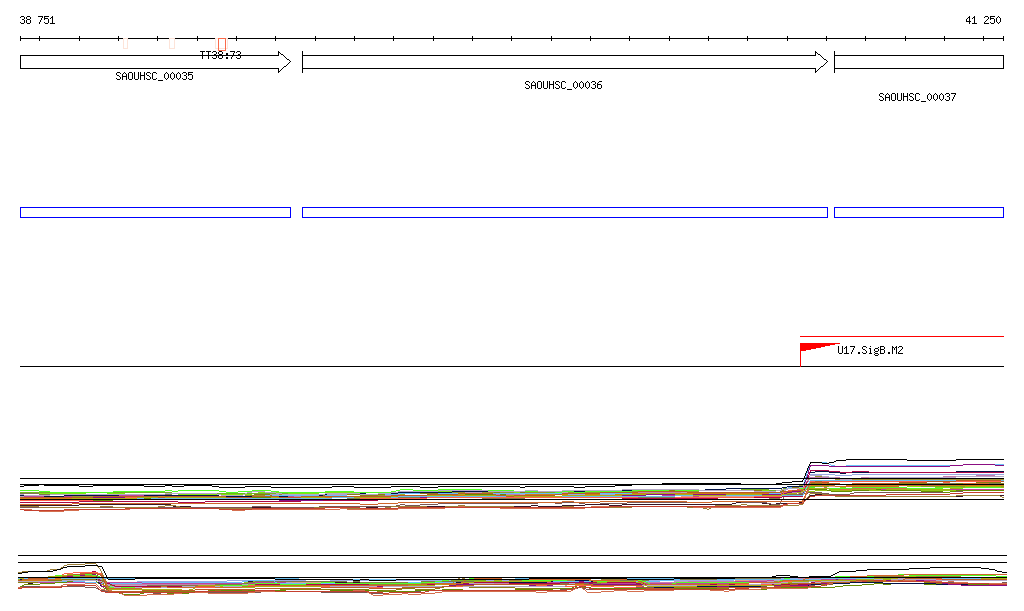
Task: Click the blue bar beneath SAOUHSC_00037
Action: click(x=918, y=212)
